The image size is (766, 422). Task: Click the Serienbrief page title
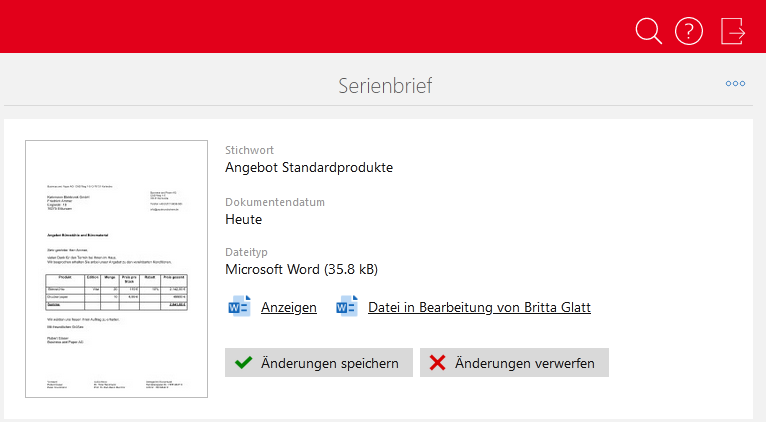(385, 85)
